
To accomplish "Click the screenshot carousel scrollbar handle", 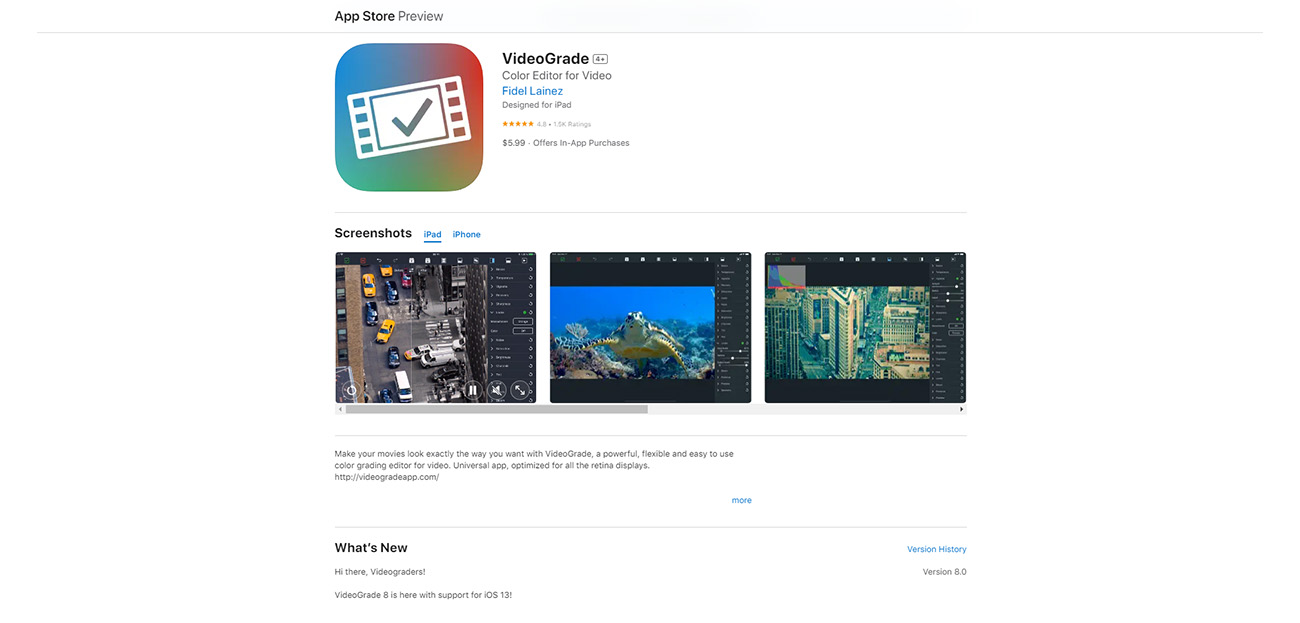I will coord(495,408).
